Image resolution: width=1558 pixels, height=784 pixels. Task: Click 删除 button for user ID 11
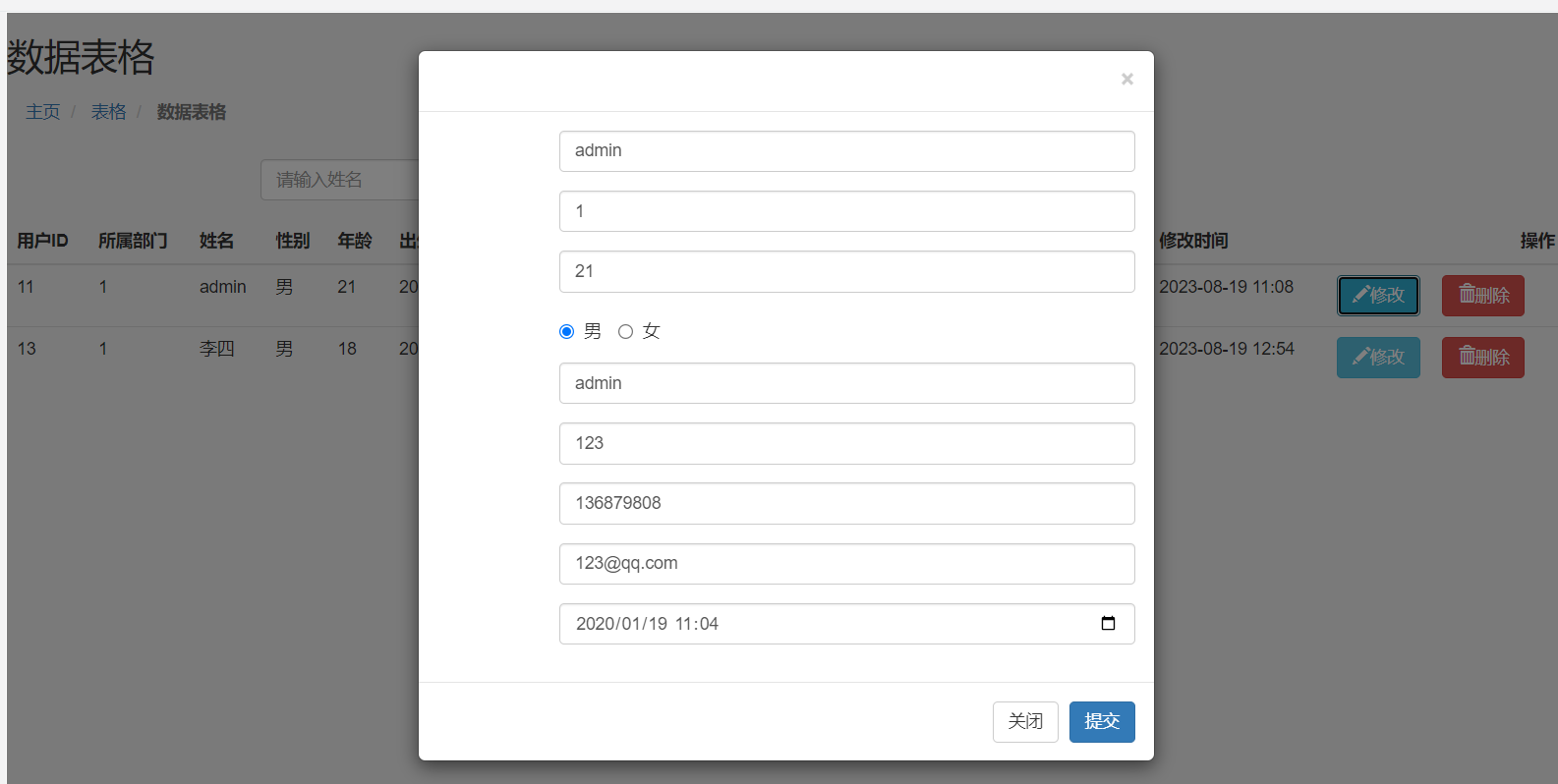[x=1483, y=296]
